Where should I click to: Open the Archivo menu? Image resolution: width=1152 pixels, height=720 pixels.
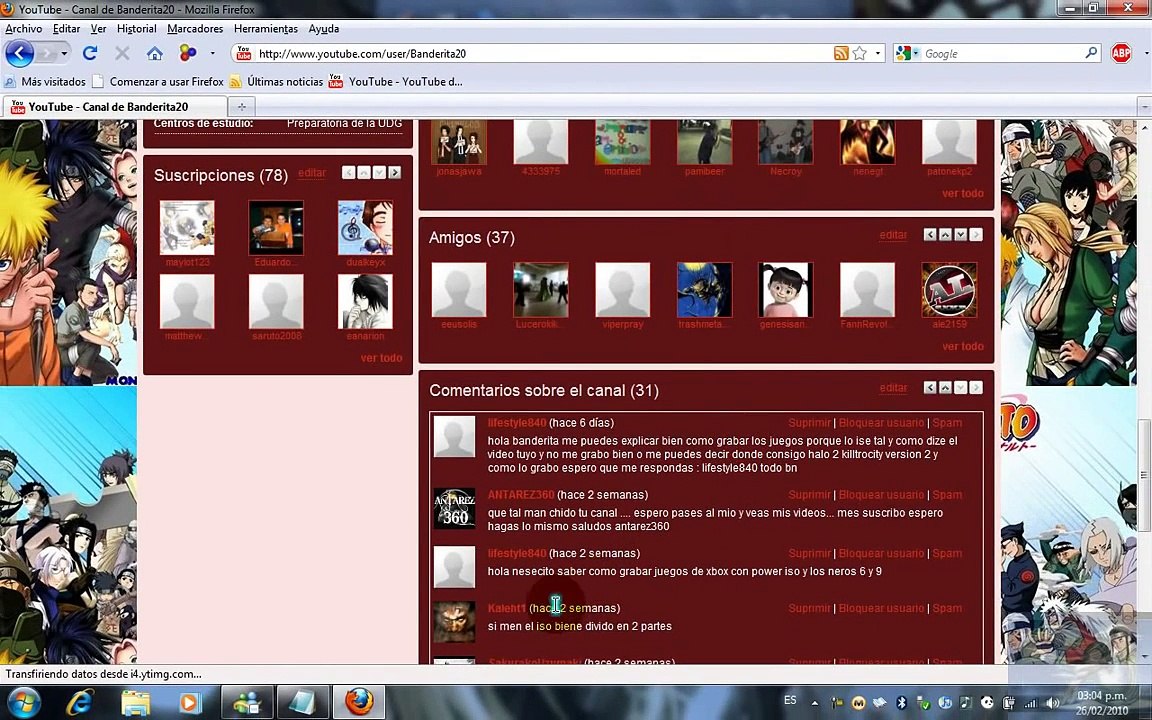24,29
